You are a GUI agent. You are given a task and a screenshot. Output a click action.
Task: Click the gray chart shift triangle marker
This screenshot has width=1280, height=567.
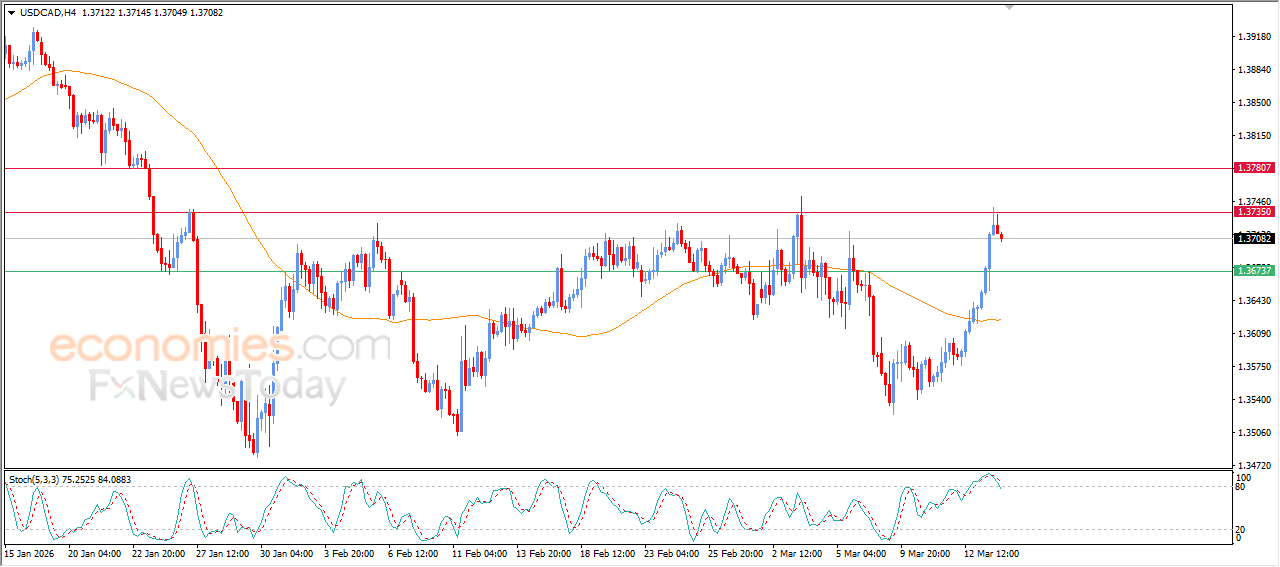click(x=1010, y=7)
